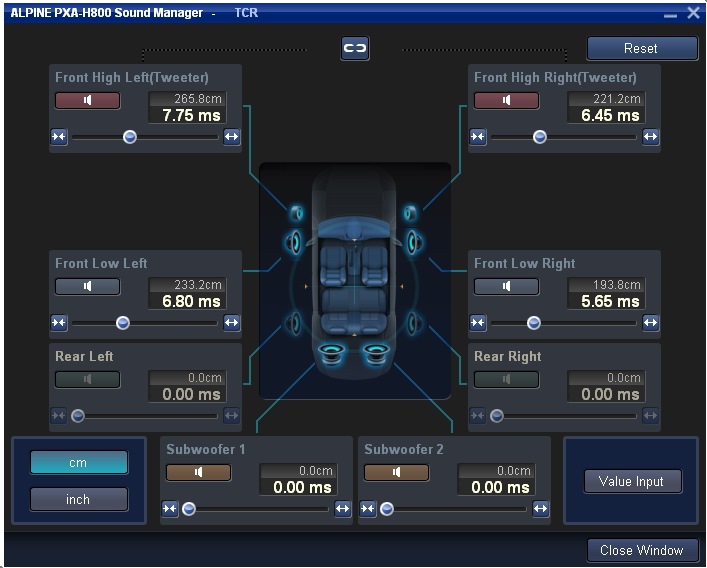Mute the Front Low Left speaker
Screen dimensions: 707x568
[x=87, y=286]
